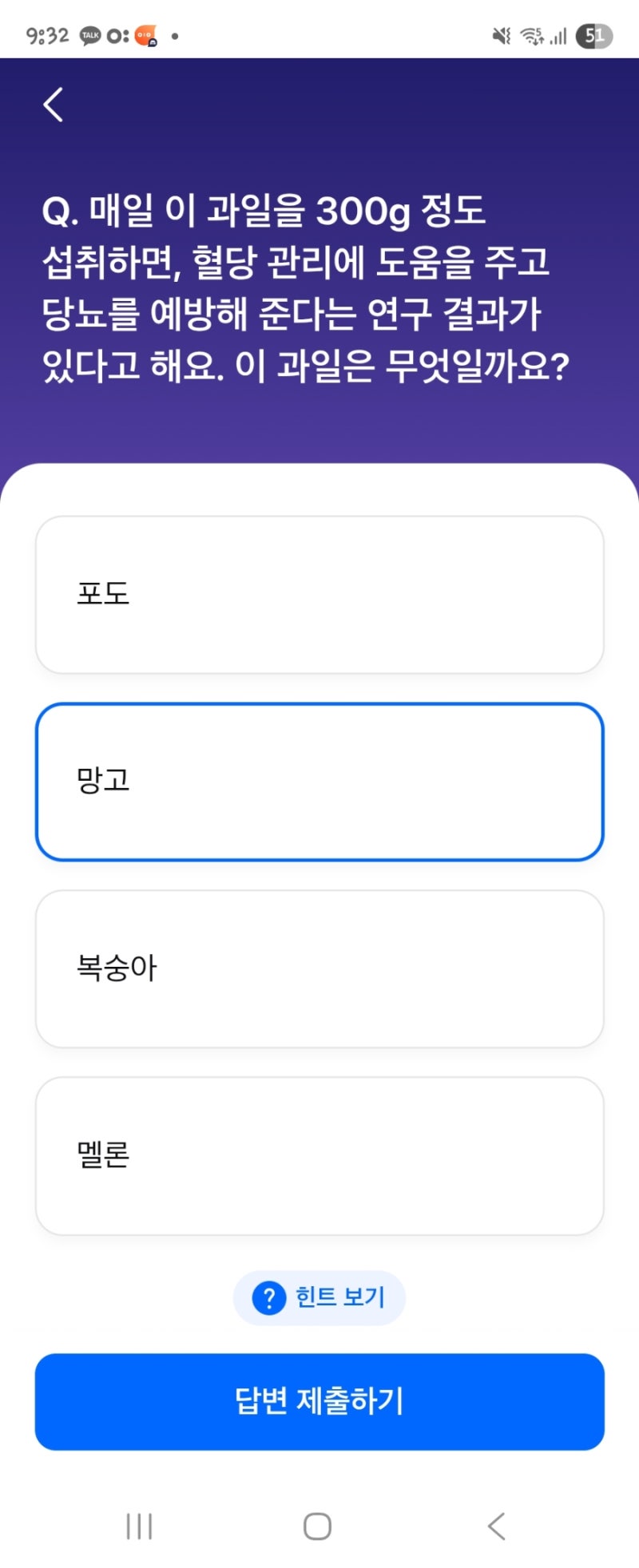The width and height of the screenshot is (639, 1568).
Task: Tap the battery indicator showing 51
Action: coord(594,36)
